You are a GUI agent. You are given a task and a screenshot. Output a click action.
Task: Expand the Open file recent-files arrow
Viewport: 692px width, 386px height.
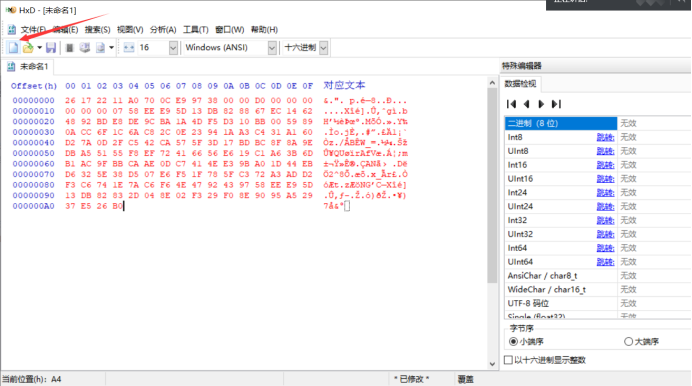(x=39, y=48)
